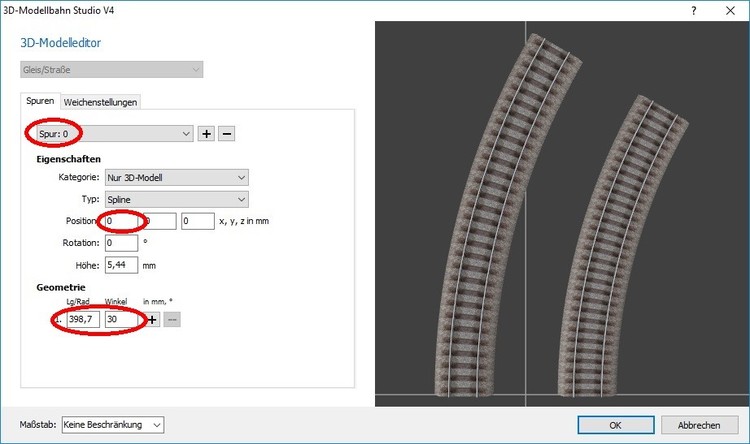
Task: Open the Kategorie dropdown showing Nur 3D-Modell
Action: 176,178
